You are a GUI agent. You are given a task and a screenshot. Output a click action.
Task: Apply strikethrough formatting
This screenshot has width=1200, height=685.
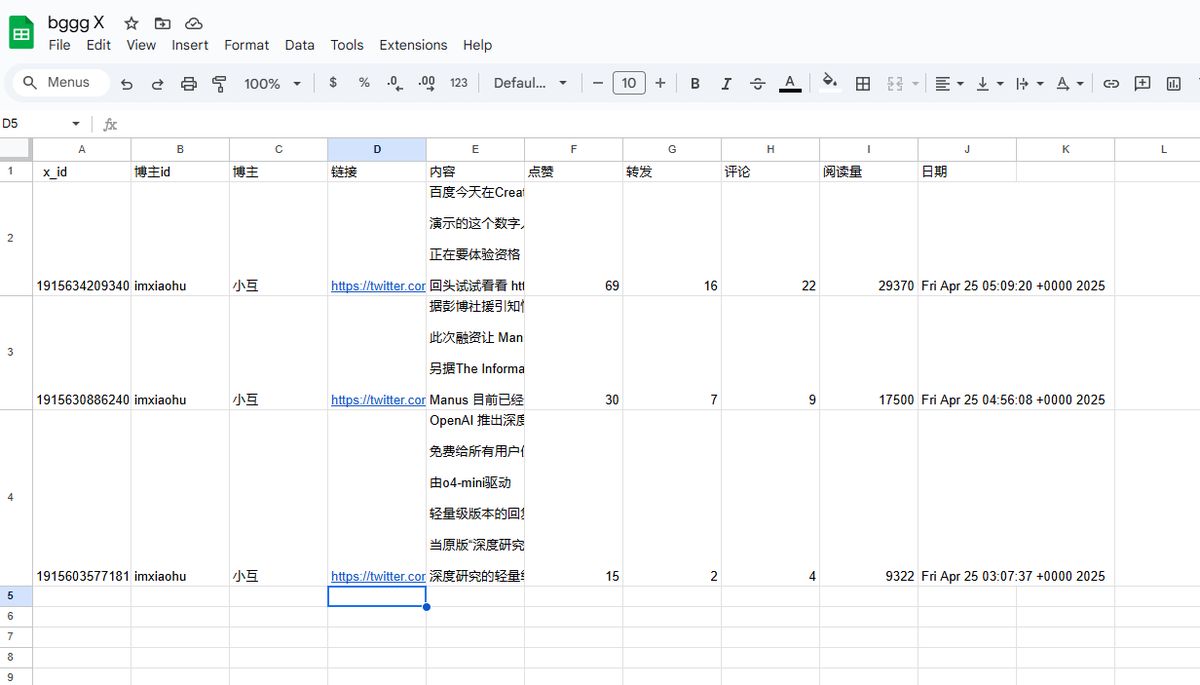pyautogui.click(x=758, y=83)
